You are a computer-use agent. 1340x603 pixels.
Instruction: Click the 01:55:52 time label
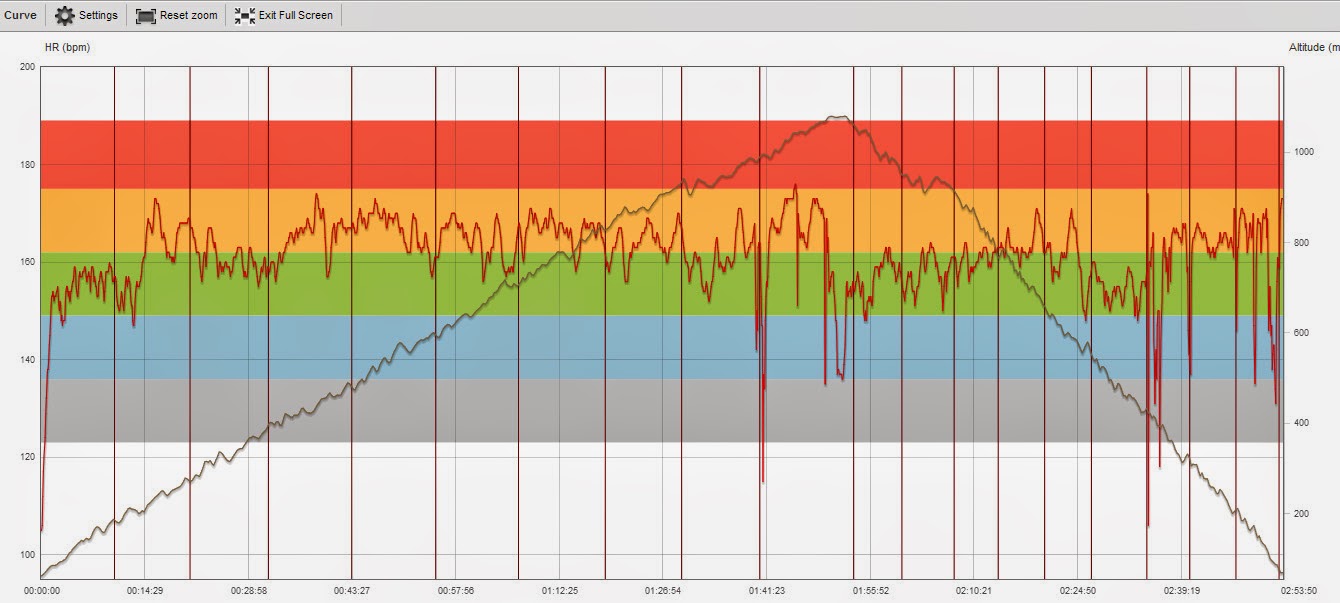(870, 591)
